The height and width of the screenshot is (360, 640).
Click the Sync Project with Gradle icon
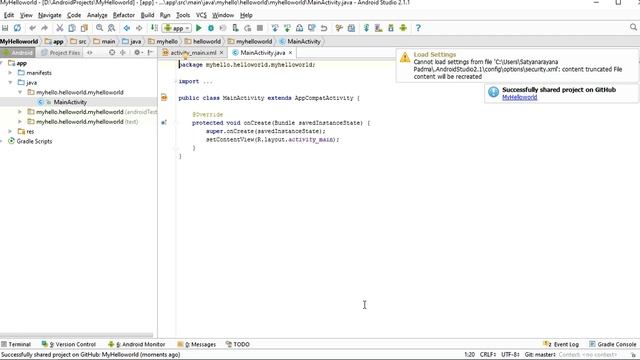(x=366, y=28)
